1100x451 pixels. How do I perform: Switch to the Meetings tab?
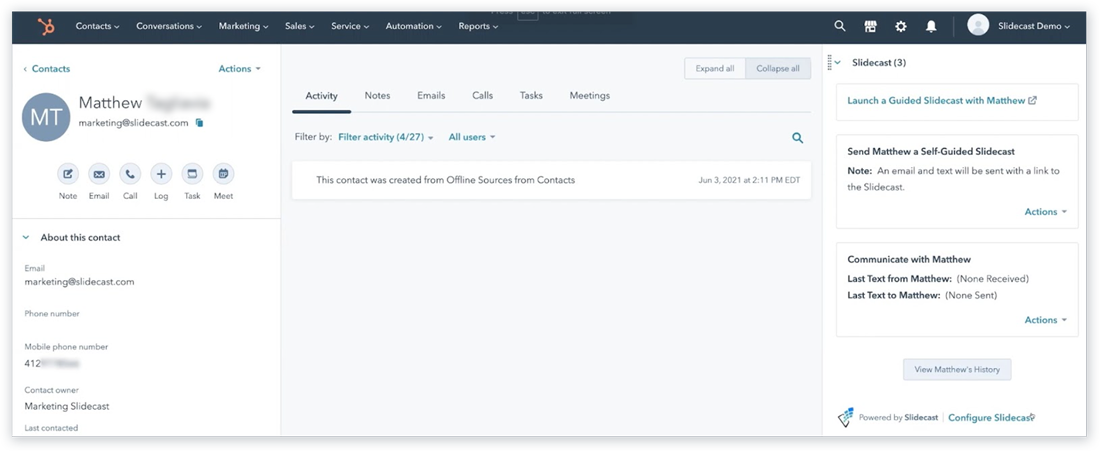point(589,95)
